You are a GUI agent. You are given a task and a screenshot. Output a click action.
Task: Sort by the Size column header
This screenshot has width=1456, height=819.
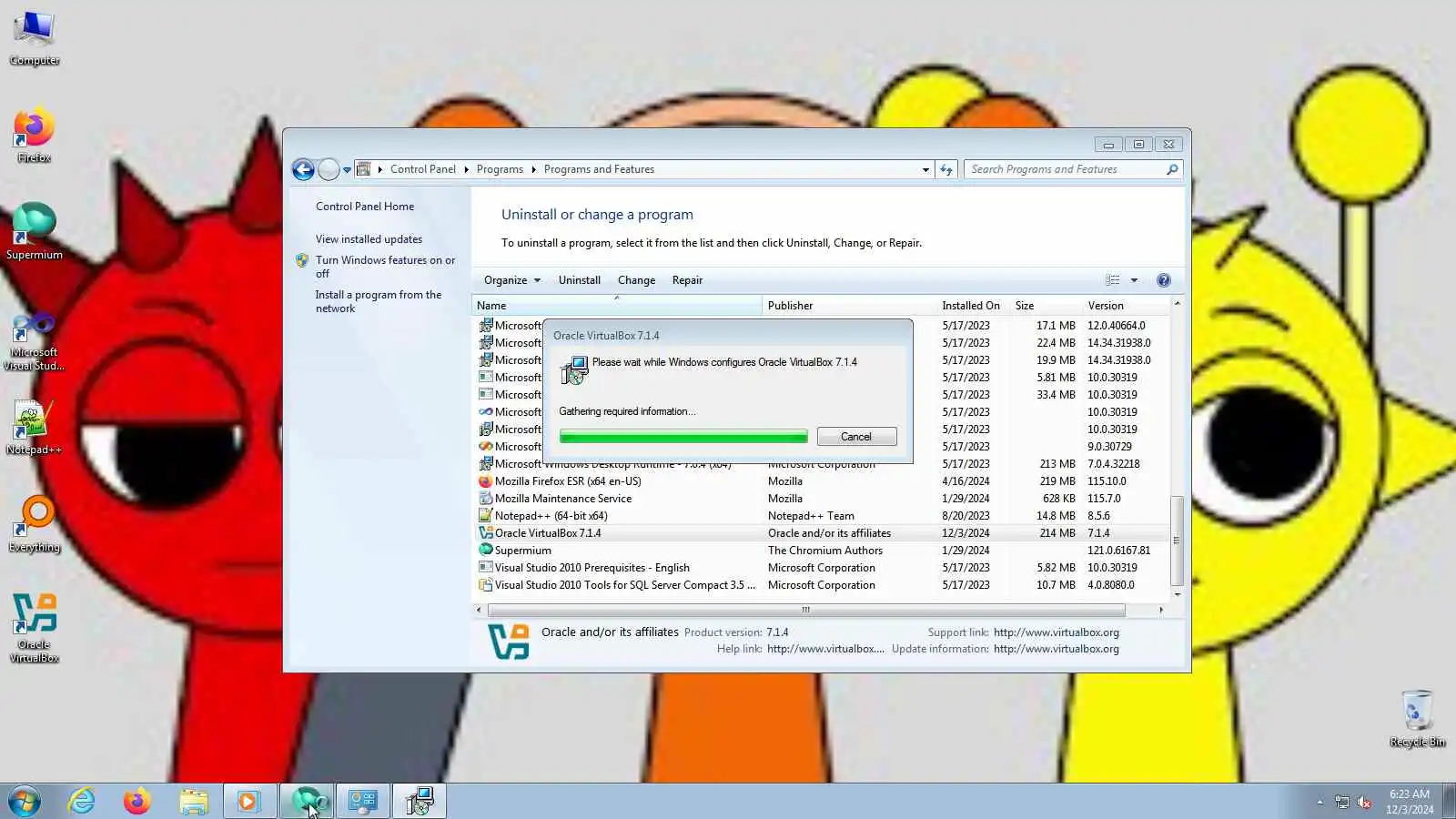pos(1046,306)
